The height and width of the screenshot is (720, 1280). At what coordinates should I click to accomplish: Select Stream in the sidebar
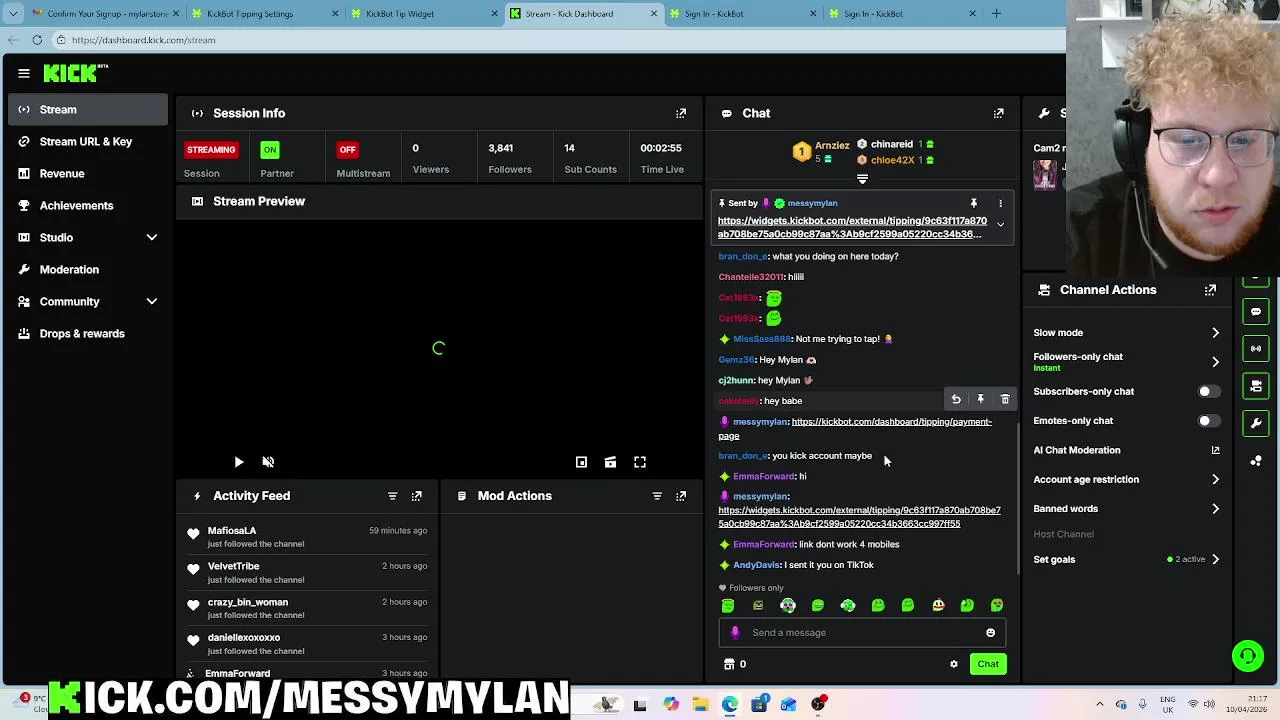point(88,110)
